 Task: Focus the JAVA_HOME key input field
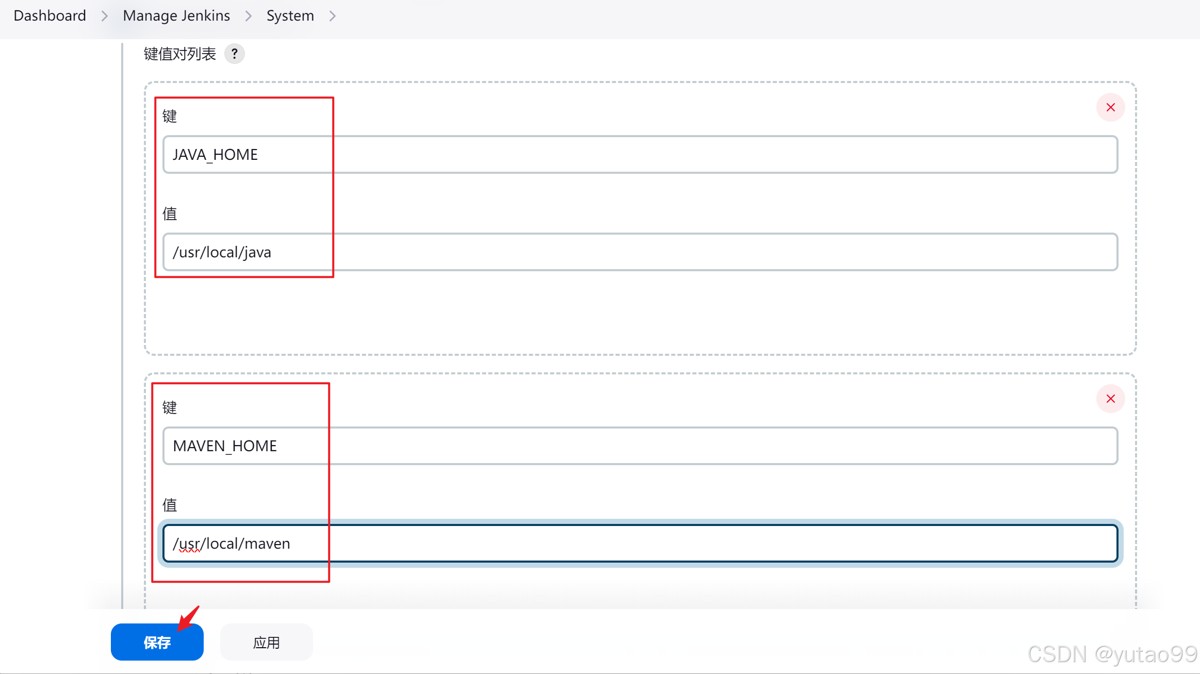click(x=640, y=155)
